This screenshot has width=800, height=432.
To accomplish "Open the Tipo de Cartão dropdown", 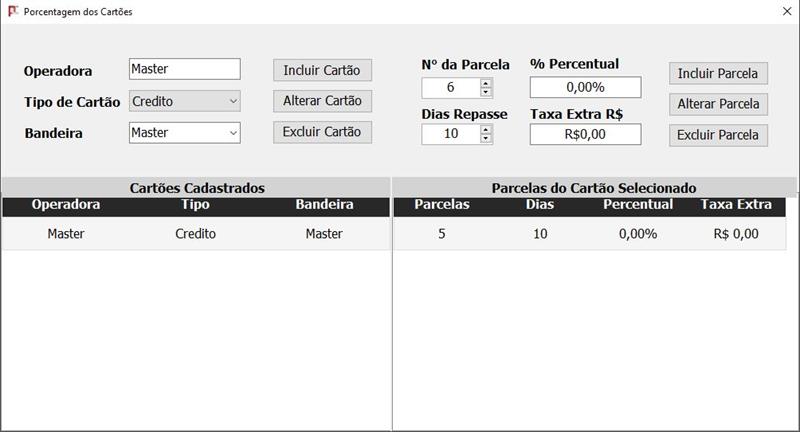I will [x=185, y=101].
